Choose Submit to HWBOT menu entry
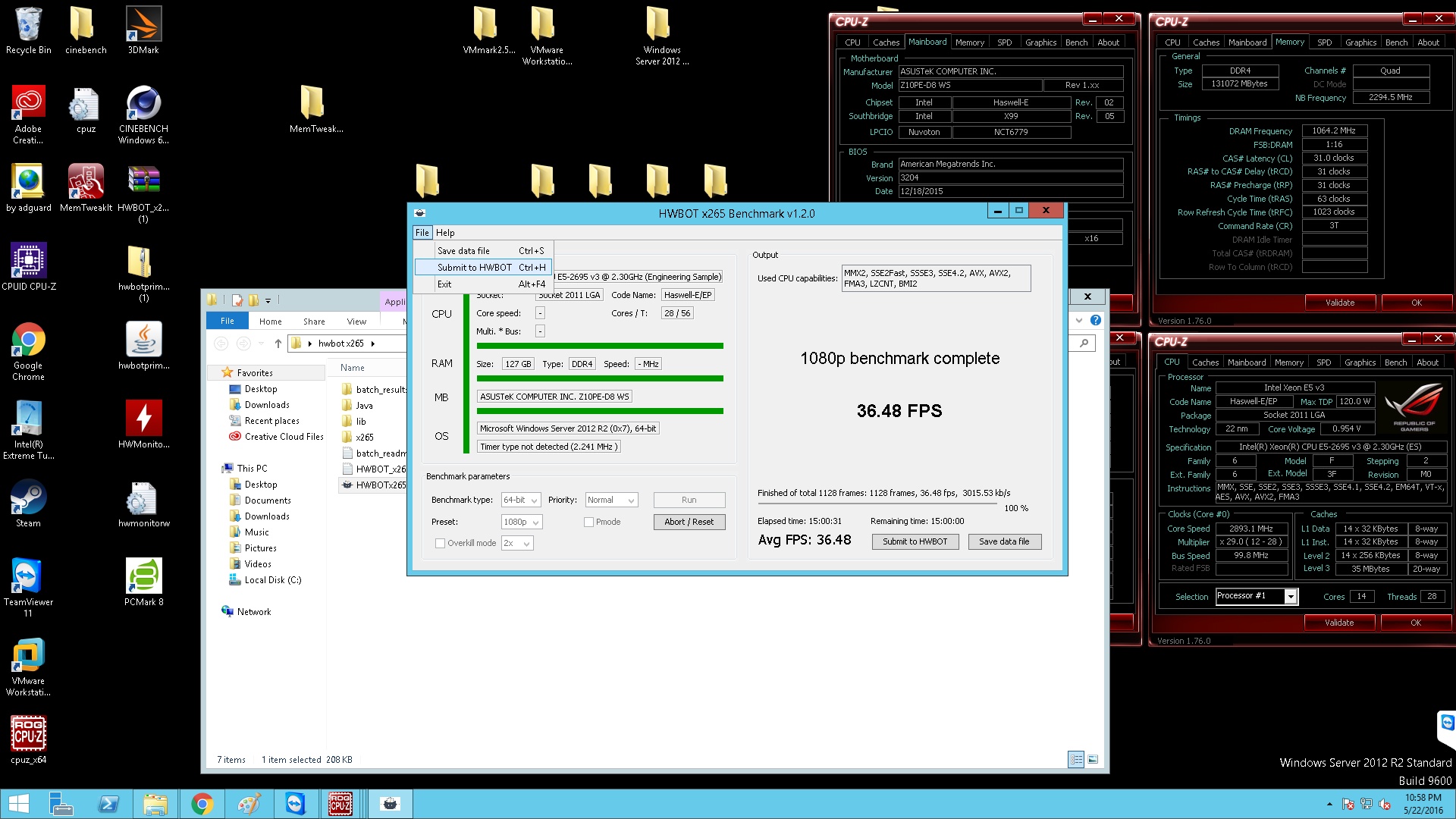 tap(484, 268)
